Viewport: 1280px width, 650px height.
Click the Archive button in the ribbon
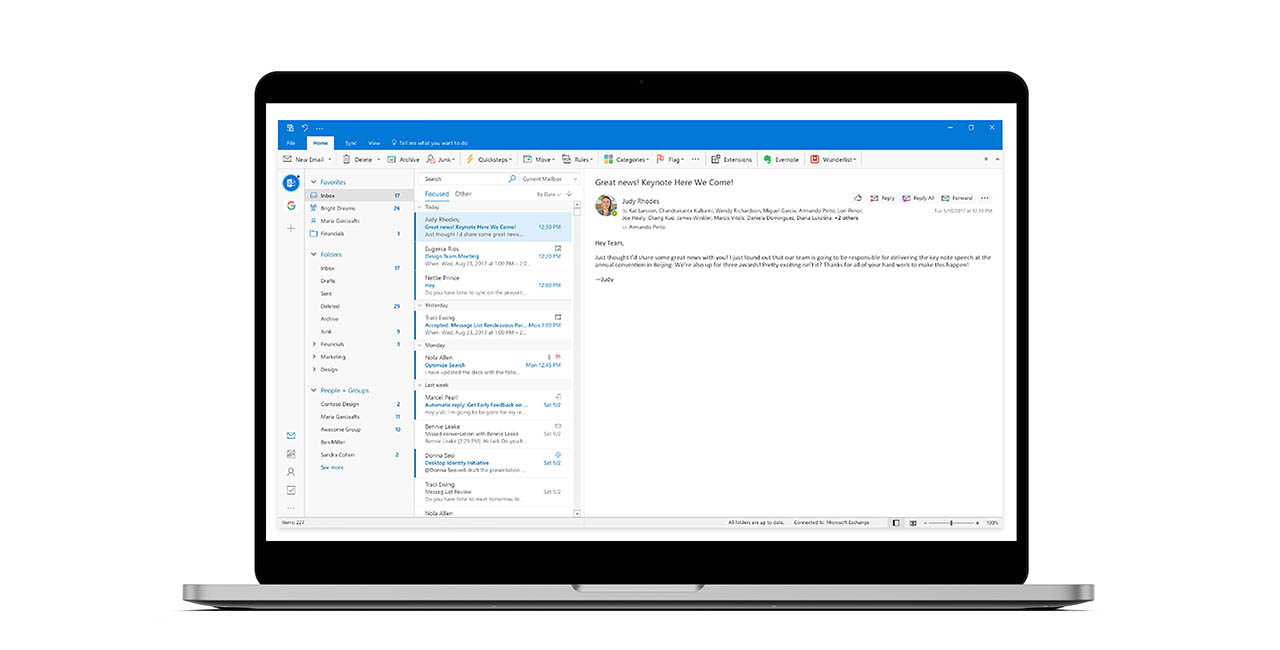coord(404,159)
